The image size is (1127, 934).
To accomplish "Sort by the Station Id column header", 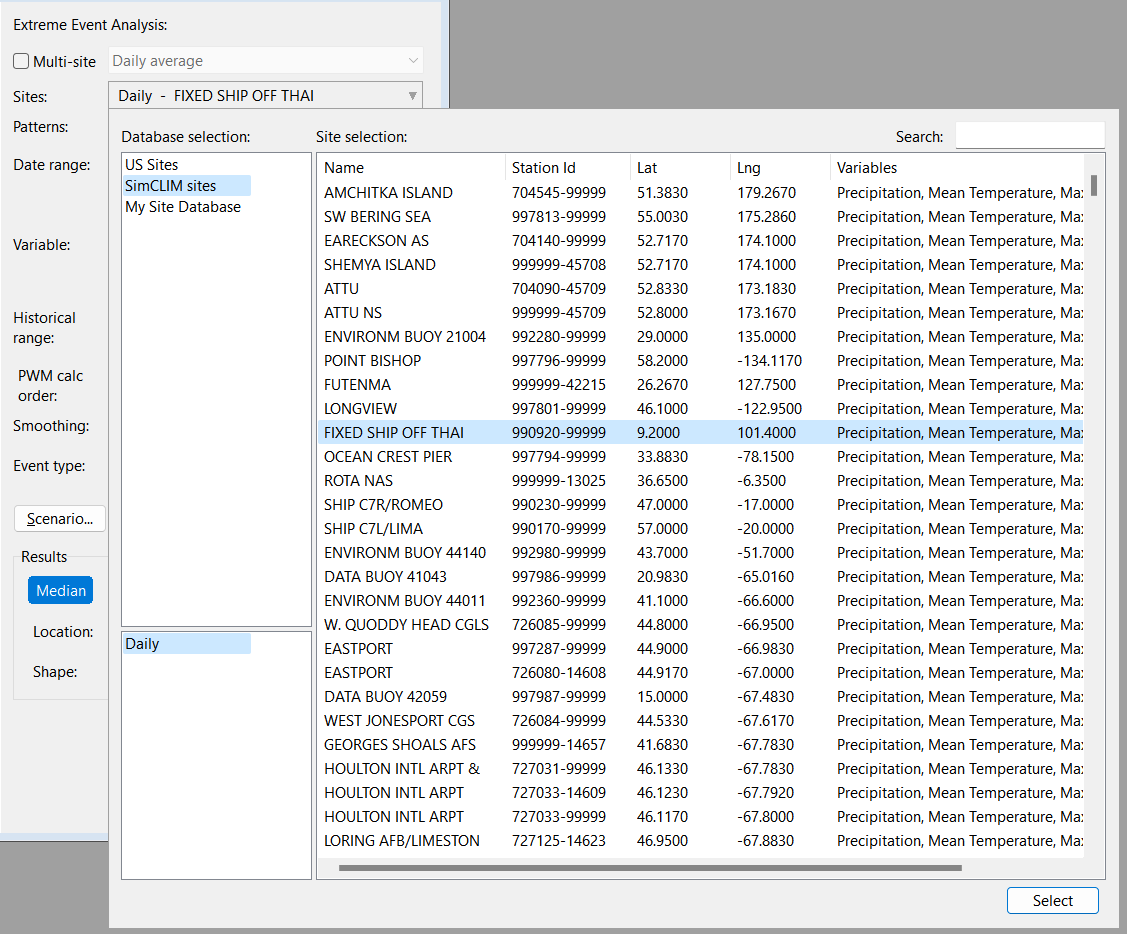I will 568,168.
